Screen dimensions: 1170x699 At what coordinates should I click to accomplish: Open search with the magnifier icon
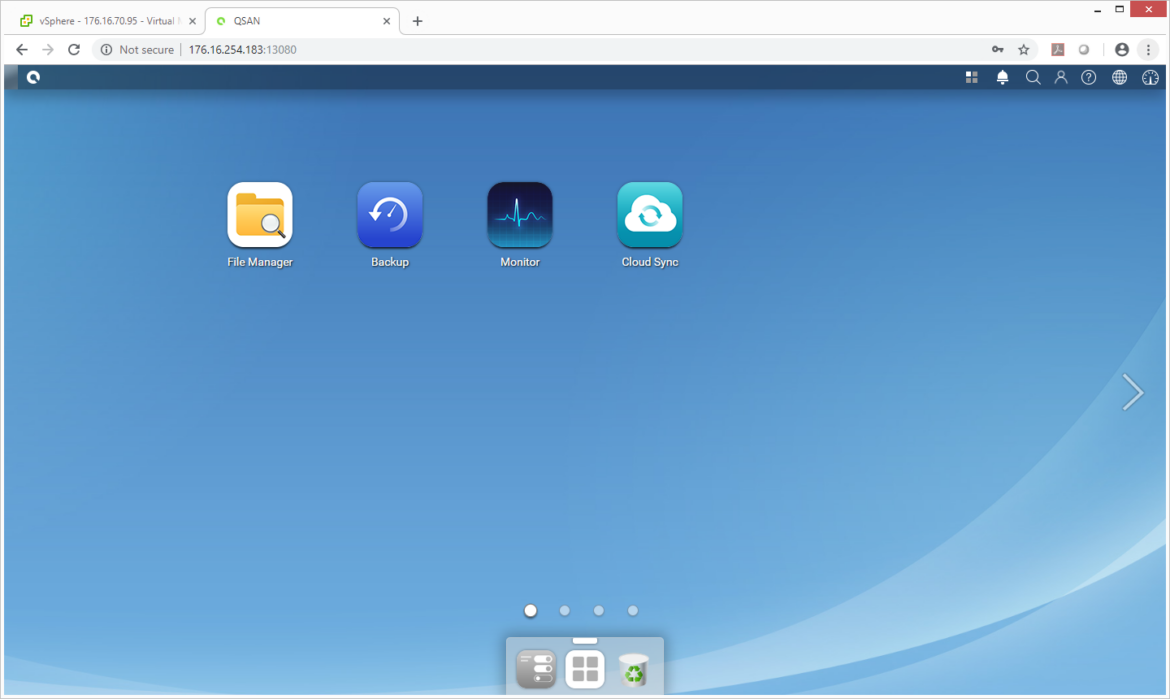(x=1033, y=77)
